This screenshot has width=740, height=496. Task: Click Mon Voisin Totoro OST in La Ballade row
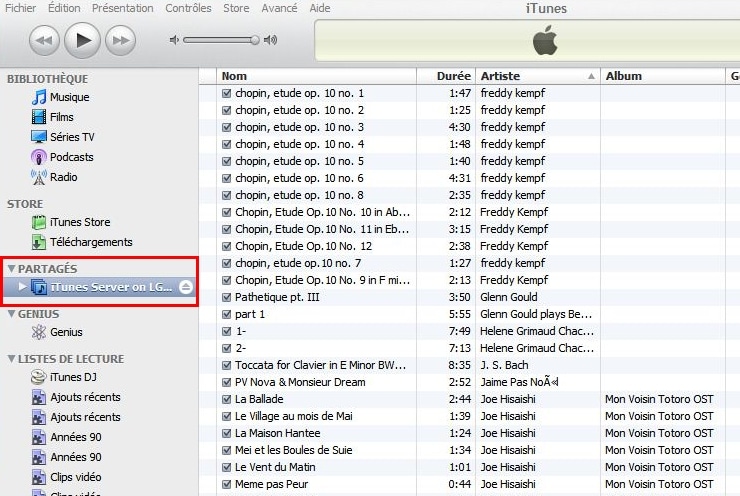659,399
